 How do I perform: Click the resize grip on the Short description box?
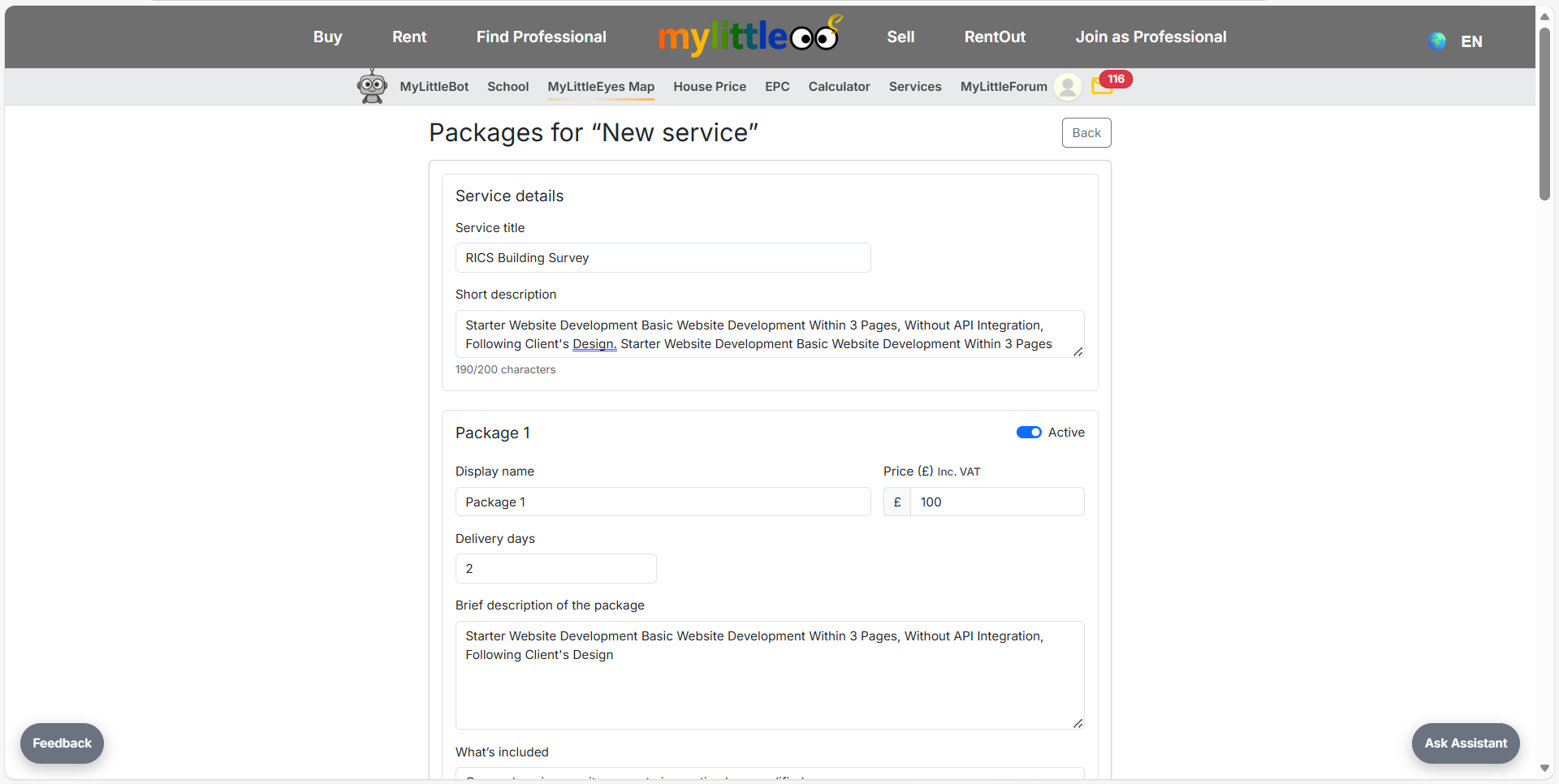coord(1078,352)
